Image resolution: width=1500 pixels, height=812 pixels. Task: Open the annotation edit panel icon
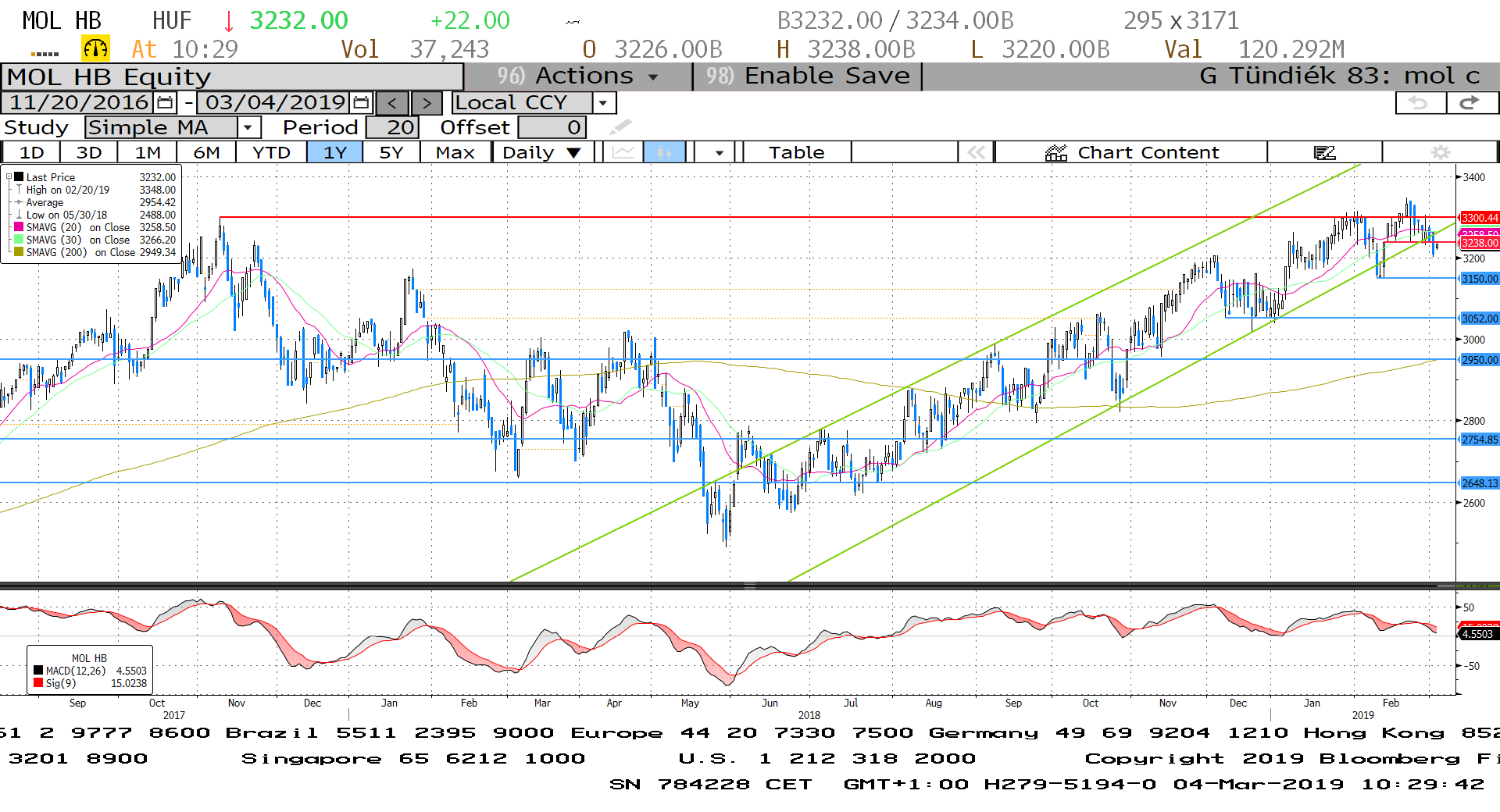pos(1325,152)
